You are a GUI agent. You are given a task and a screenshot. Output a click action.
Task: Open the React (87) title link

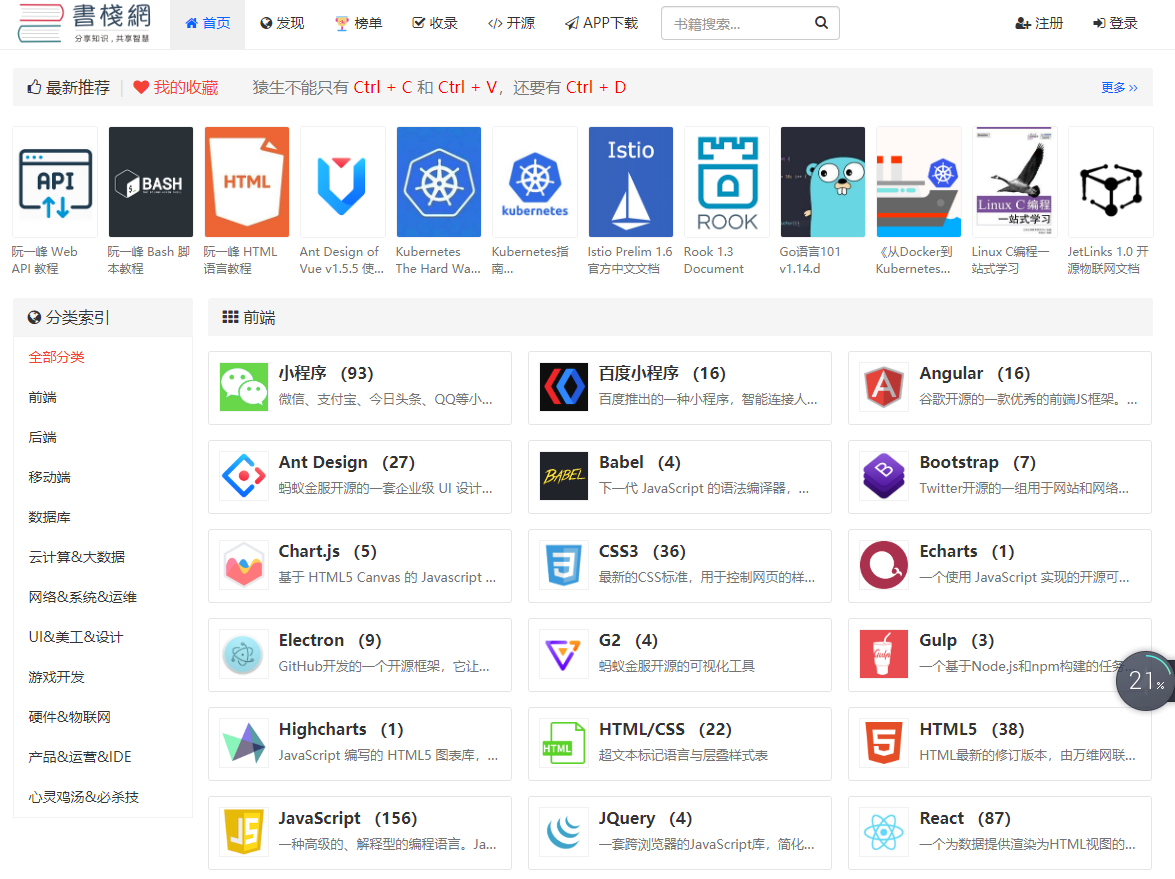tap(964, 818)
